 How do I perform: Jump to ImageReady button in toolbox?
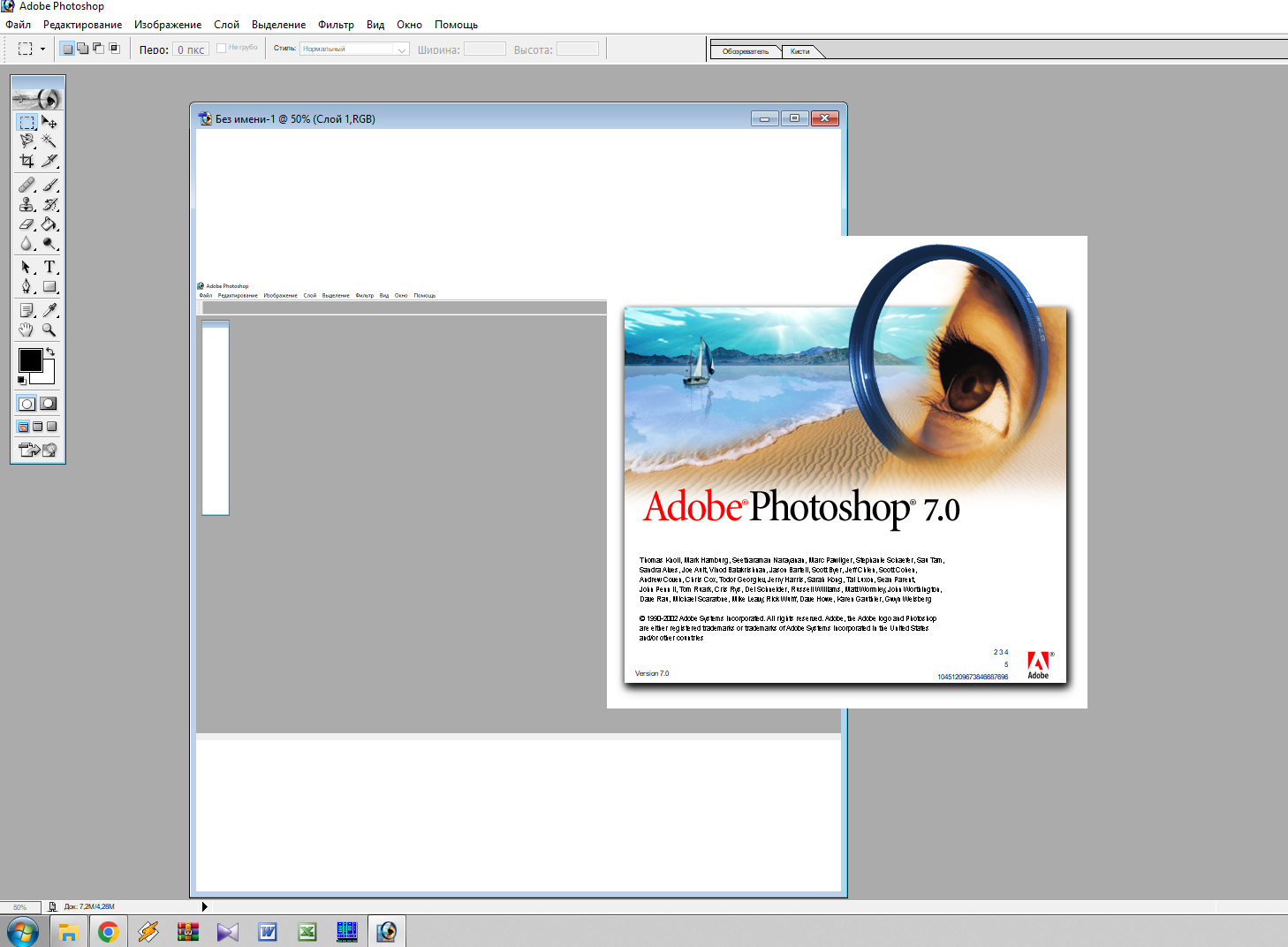click(x=37, y=450)
